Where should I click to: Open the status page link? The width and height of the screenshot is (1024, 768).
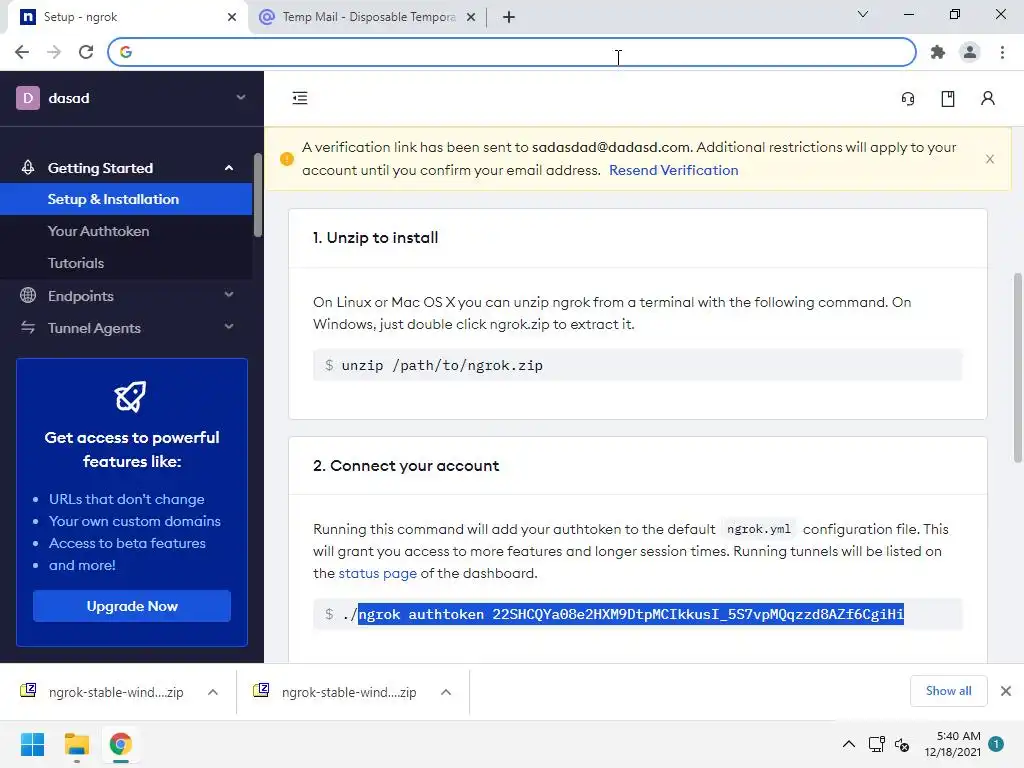(377, 573)
